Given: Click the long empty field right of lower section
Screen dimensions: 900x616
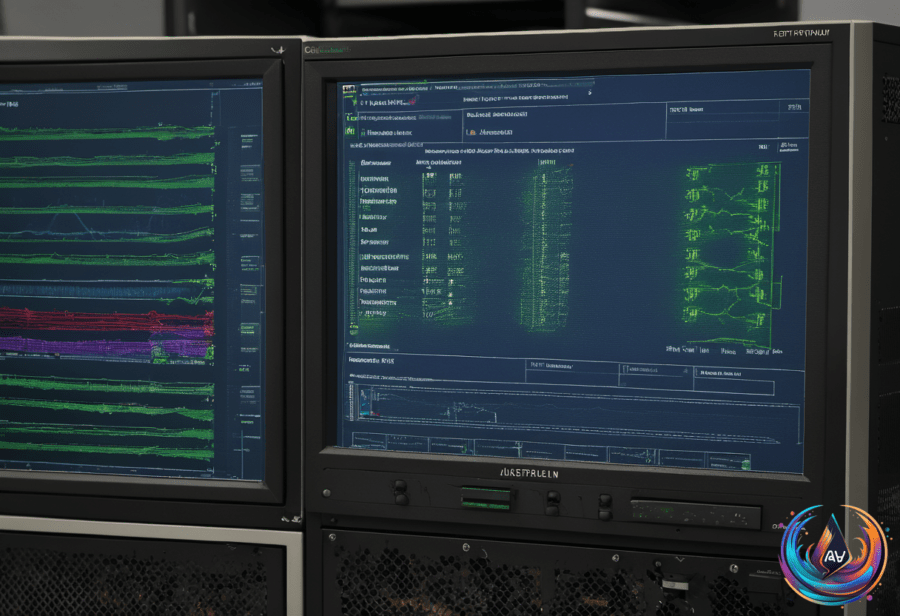Looking at the screenshot, I should (x=734, y=388).
